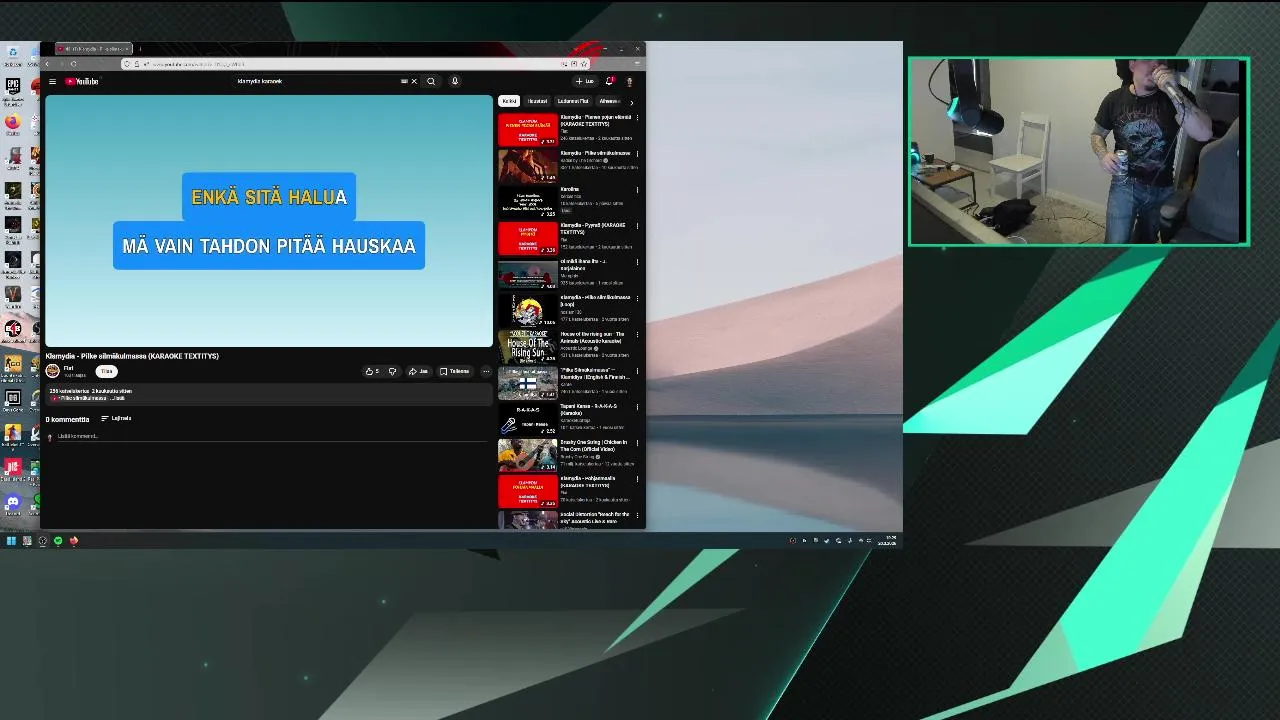Viewport: 1280px width, 720px height.
Task: Open YouTube notifications bell
Action: click(x=609, y=81)
